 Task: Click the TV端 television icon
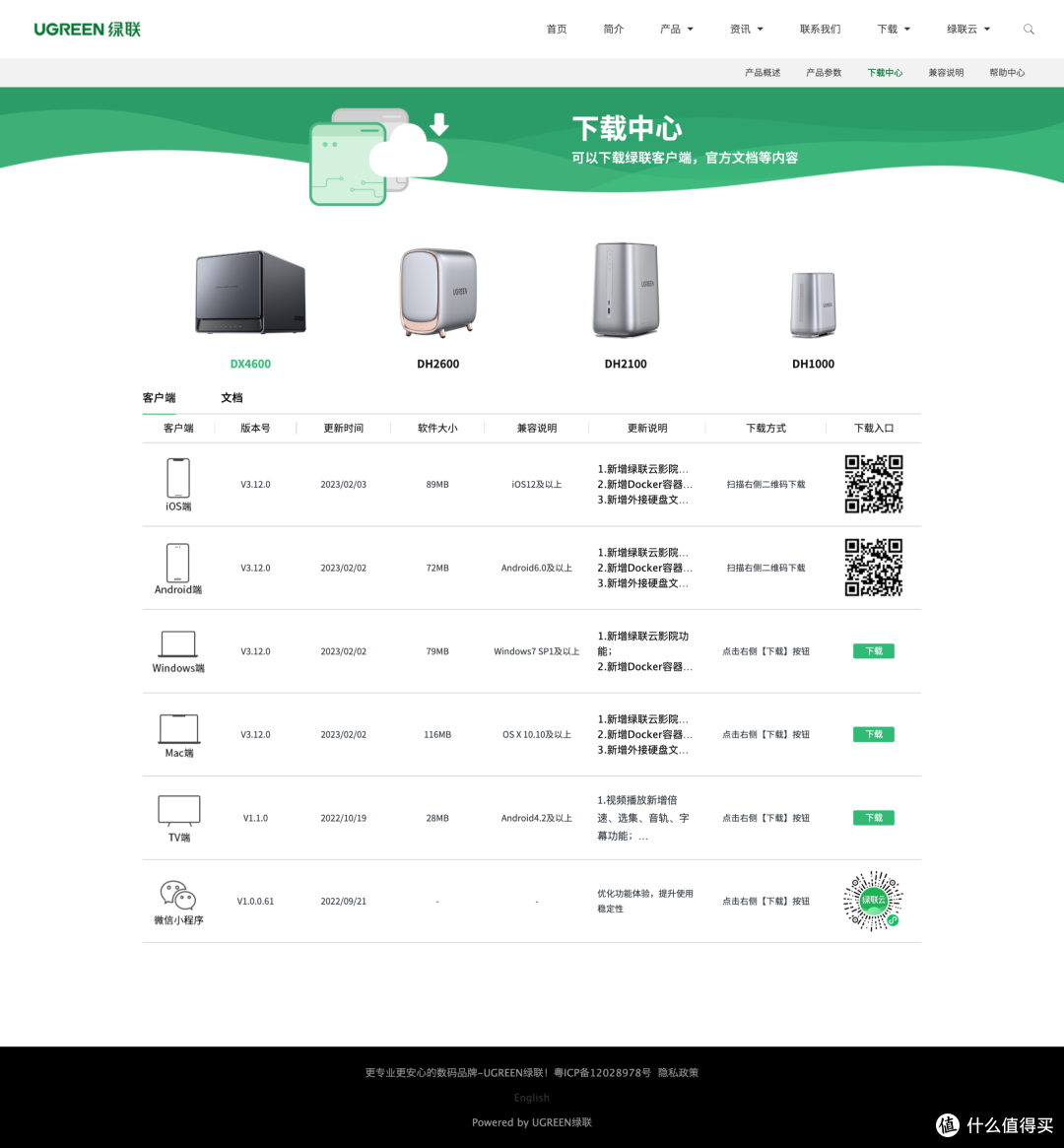click(178, 810)
